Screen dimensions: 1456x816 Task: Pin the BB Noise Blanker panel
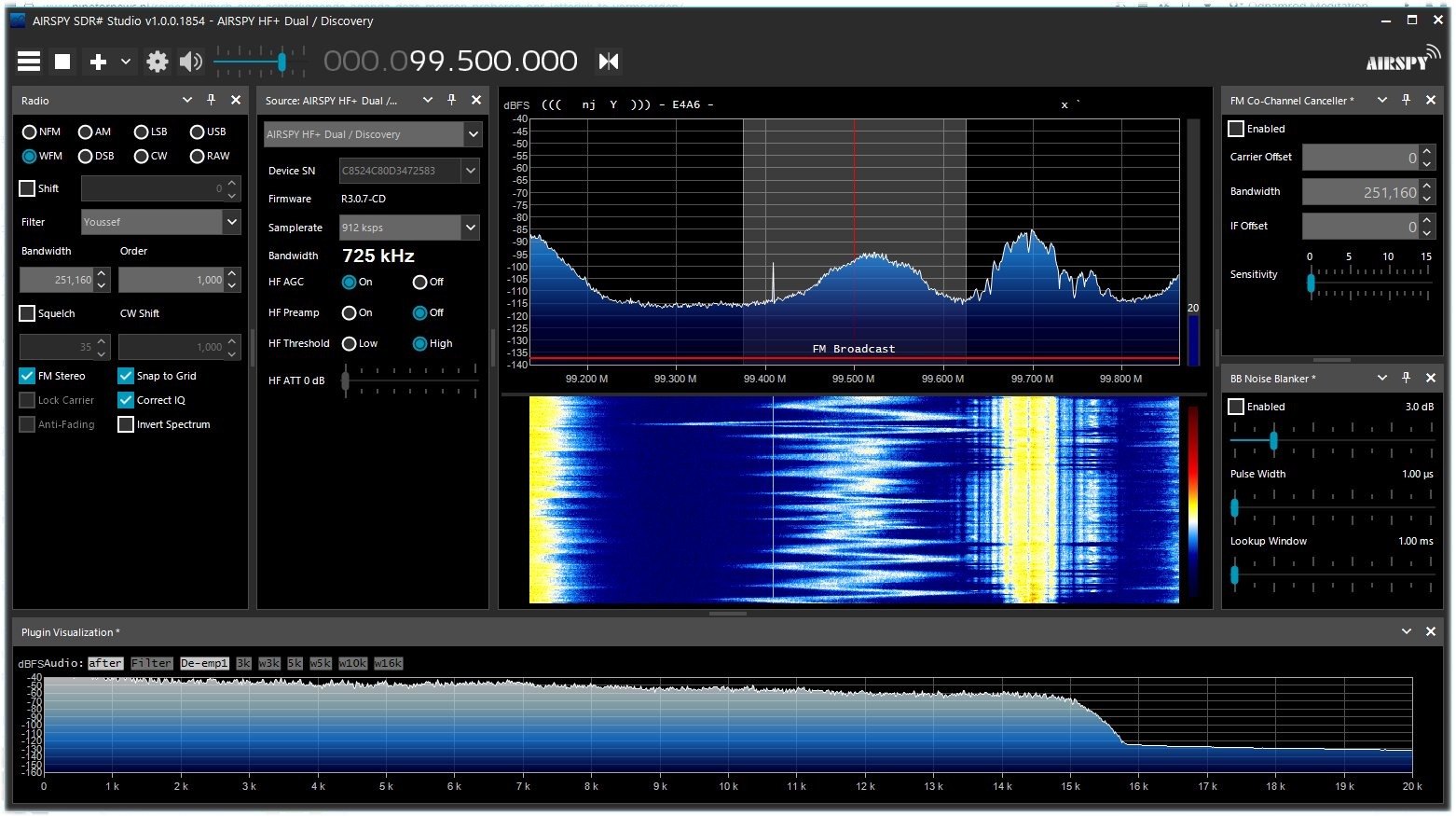click(x=1407, y=378)
